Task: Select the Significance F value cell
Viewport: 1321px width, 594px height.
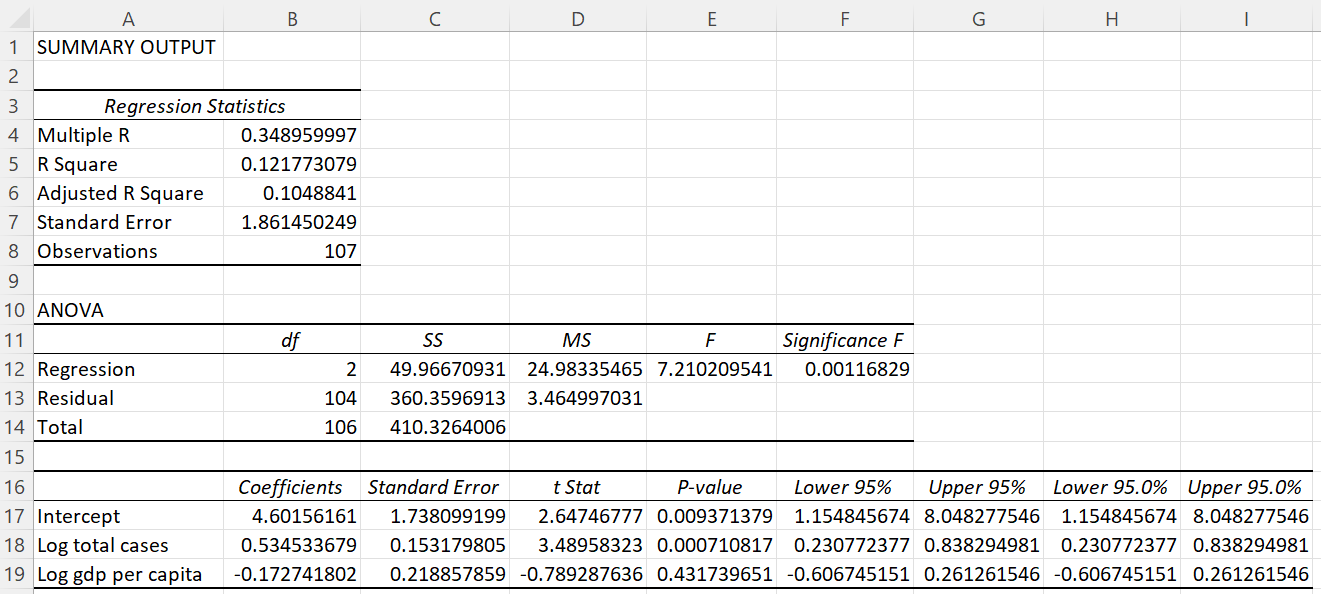Action: coord(844,369)
